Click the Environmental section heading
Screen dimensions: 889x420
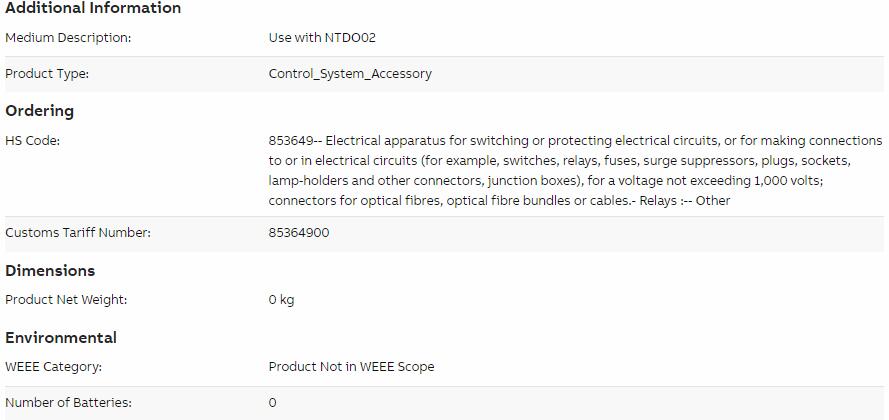(x=61, y=338)
